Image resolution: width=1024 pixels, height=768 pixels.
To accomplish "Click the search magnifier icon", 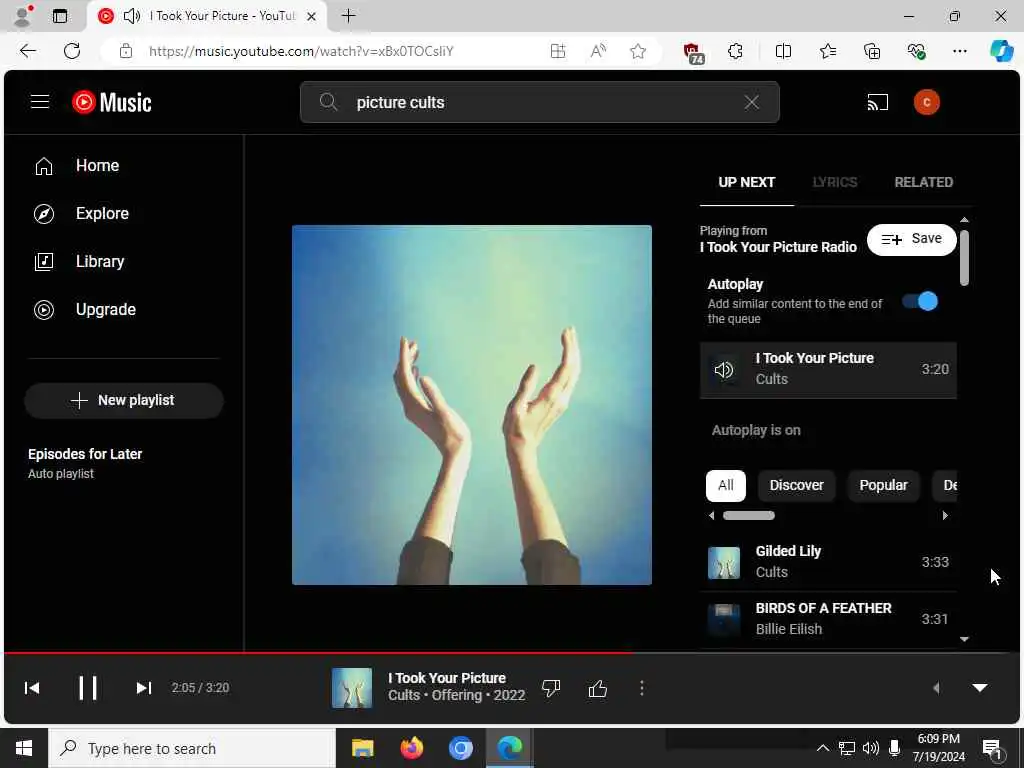I will point(328,102).
